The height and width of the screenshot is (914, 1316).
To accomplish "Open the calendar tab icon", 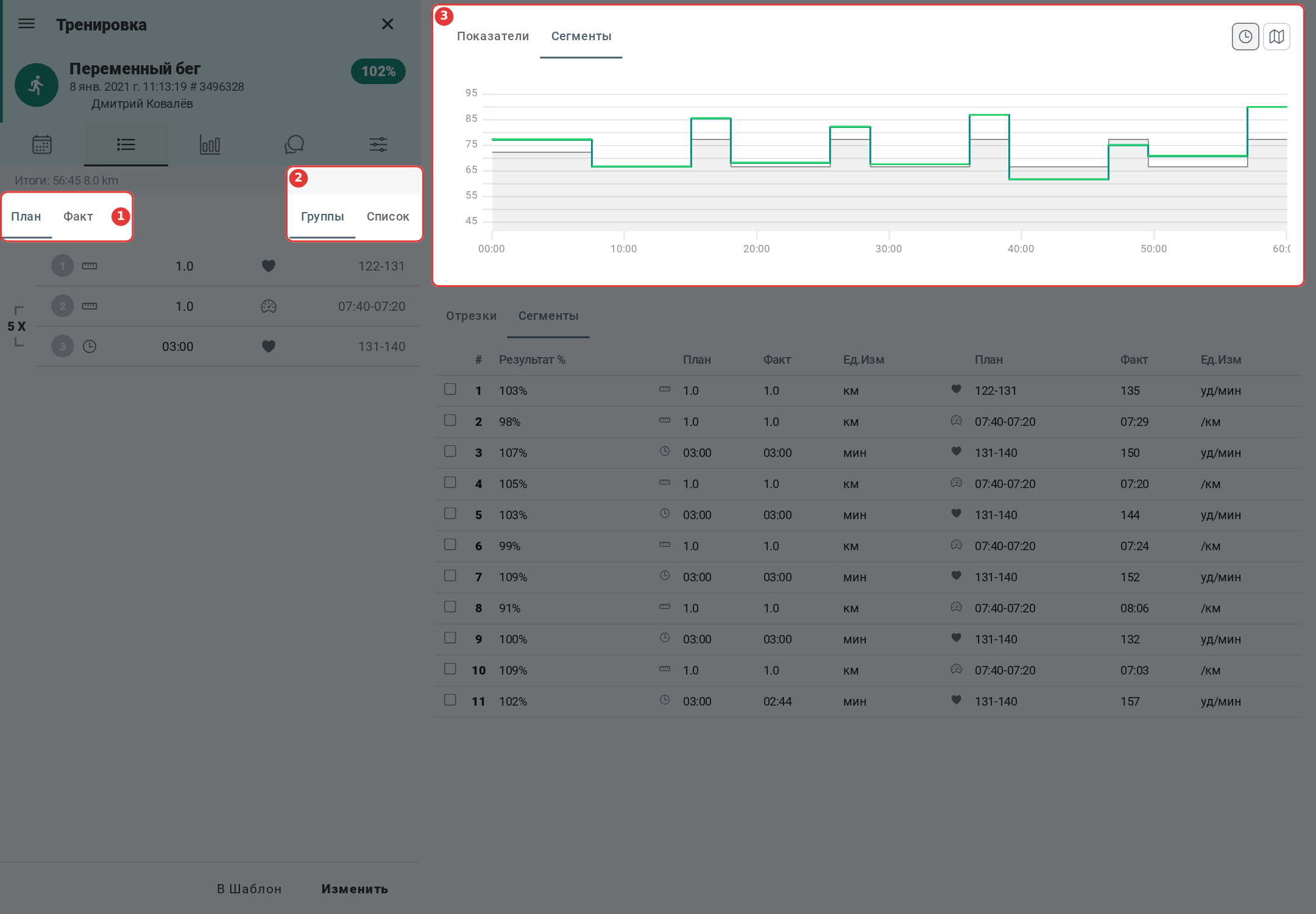I will pyautogui.click(x=42, y=144).
